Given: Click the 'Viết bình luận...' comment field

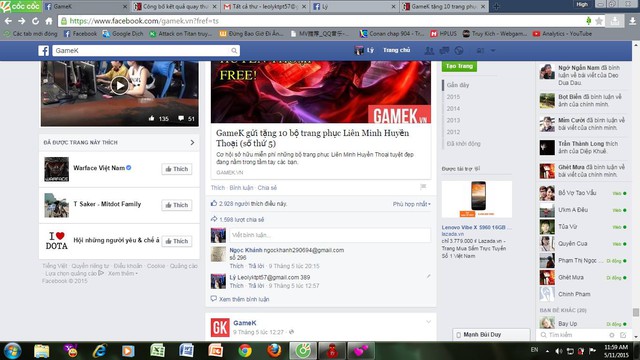Looking at the screenshot, I should (329, 235).
